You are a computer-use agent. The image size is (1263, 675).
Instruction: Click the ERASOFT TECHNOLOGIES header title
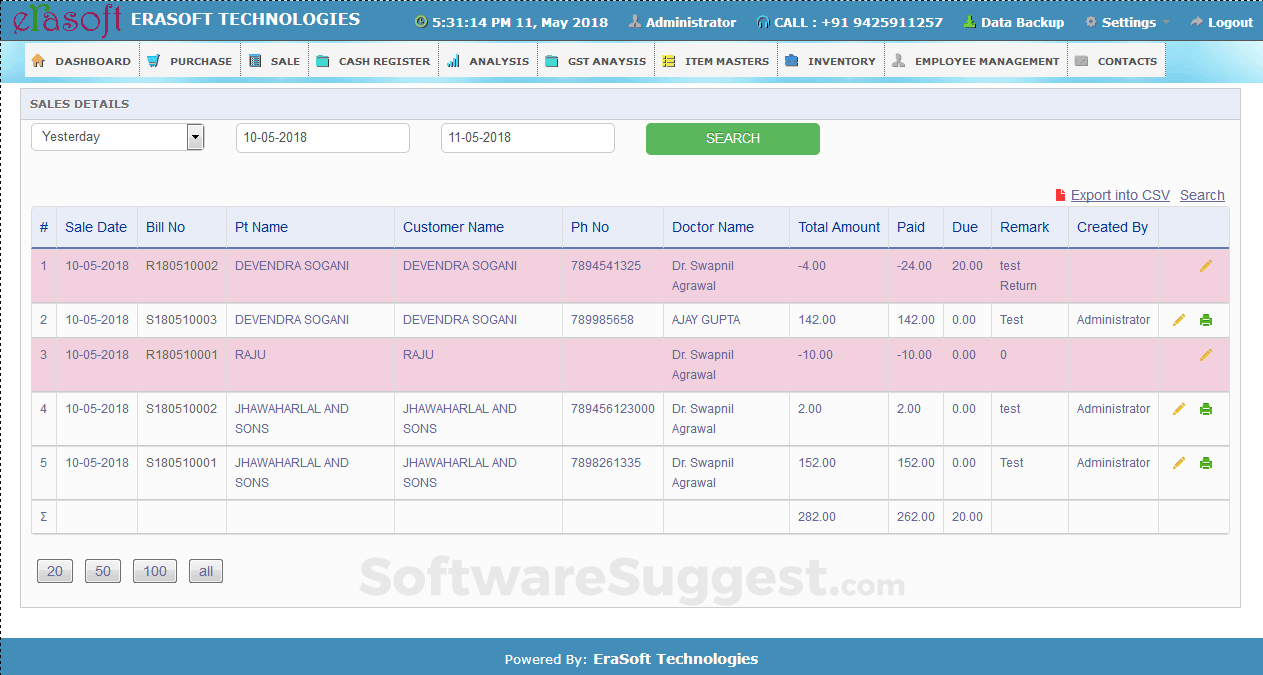click(245, 19)
